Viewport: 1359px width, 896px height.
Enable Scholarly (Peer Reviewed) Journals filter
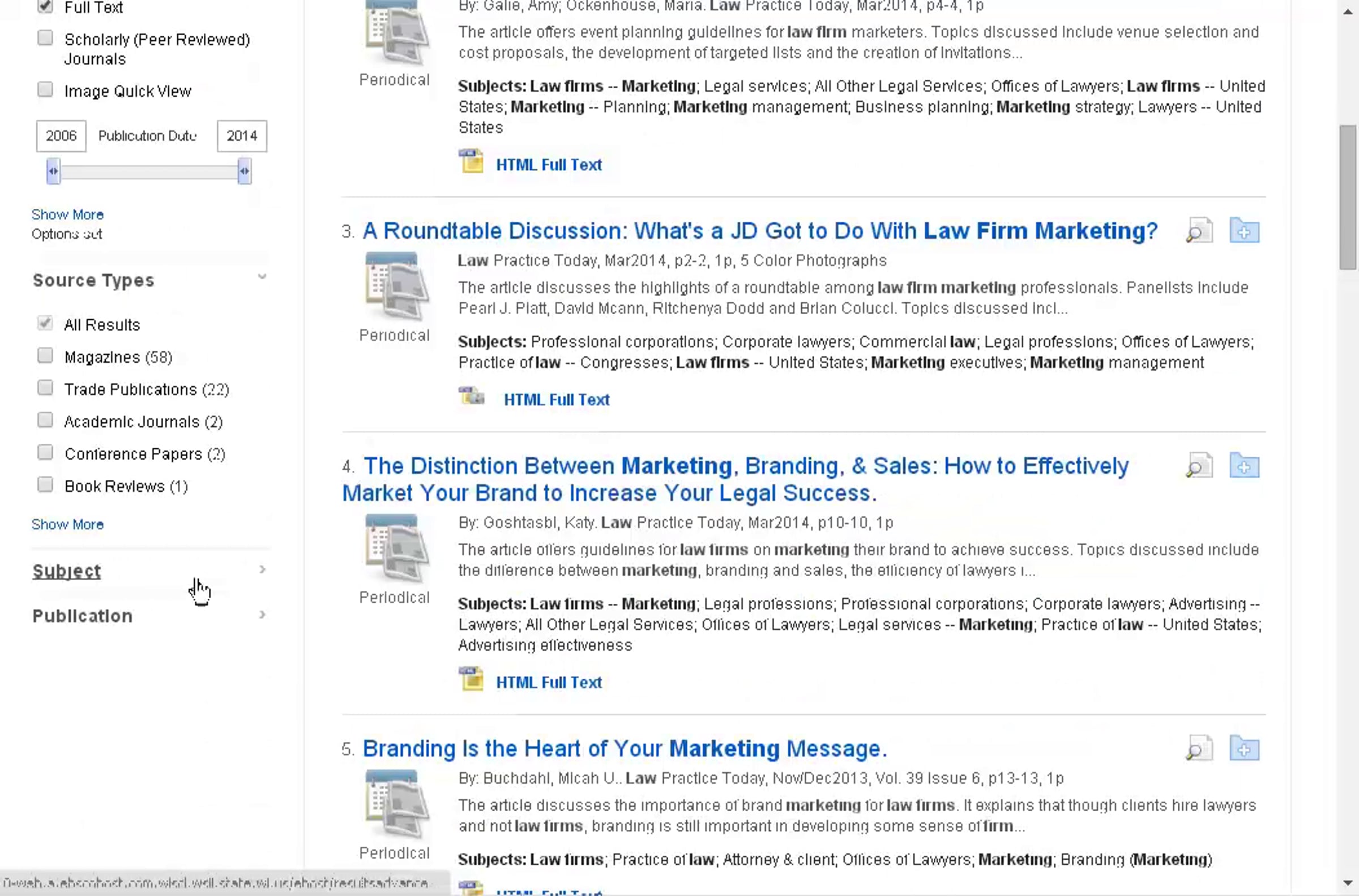45,38
